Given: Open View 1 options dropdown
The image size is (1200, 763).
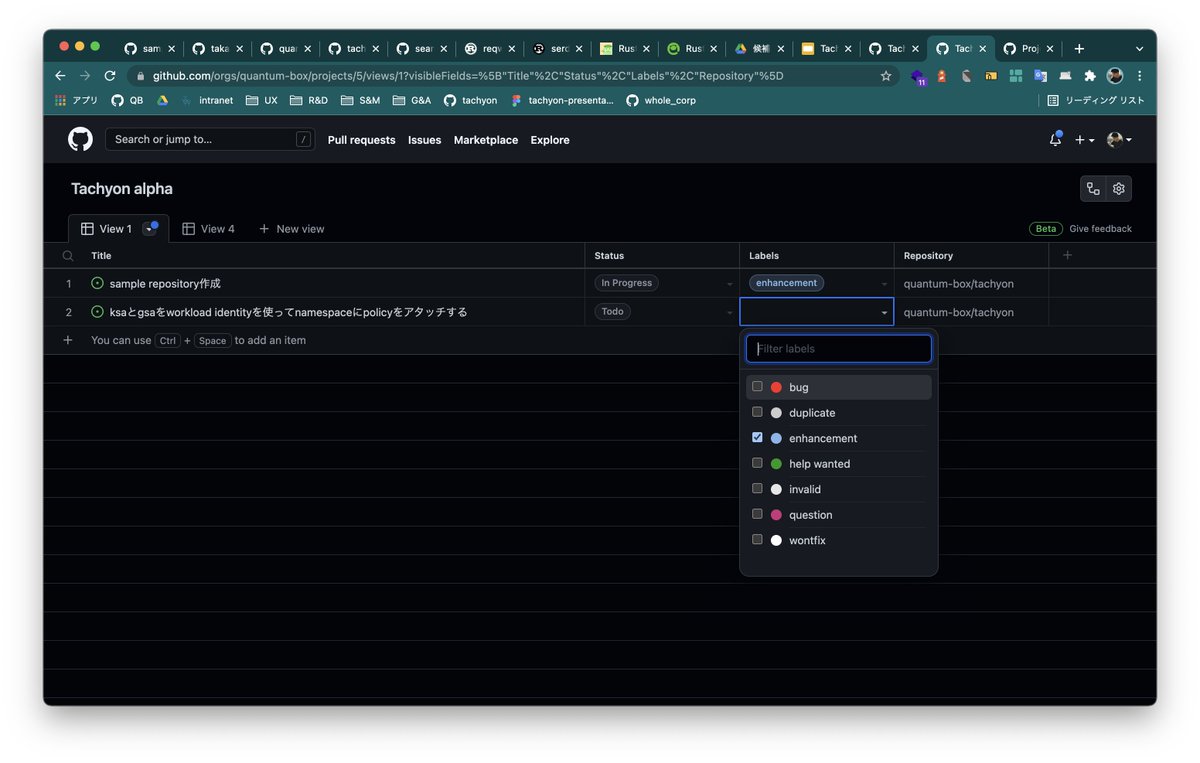Looking at the screenshot, I should [150, 229].
